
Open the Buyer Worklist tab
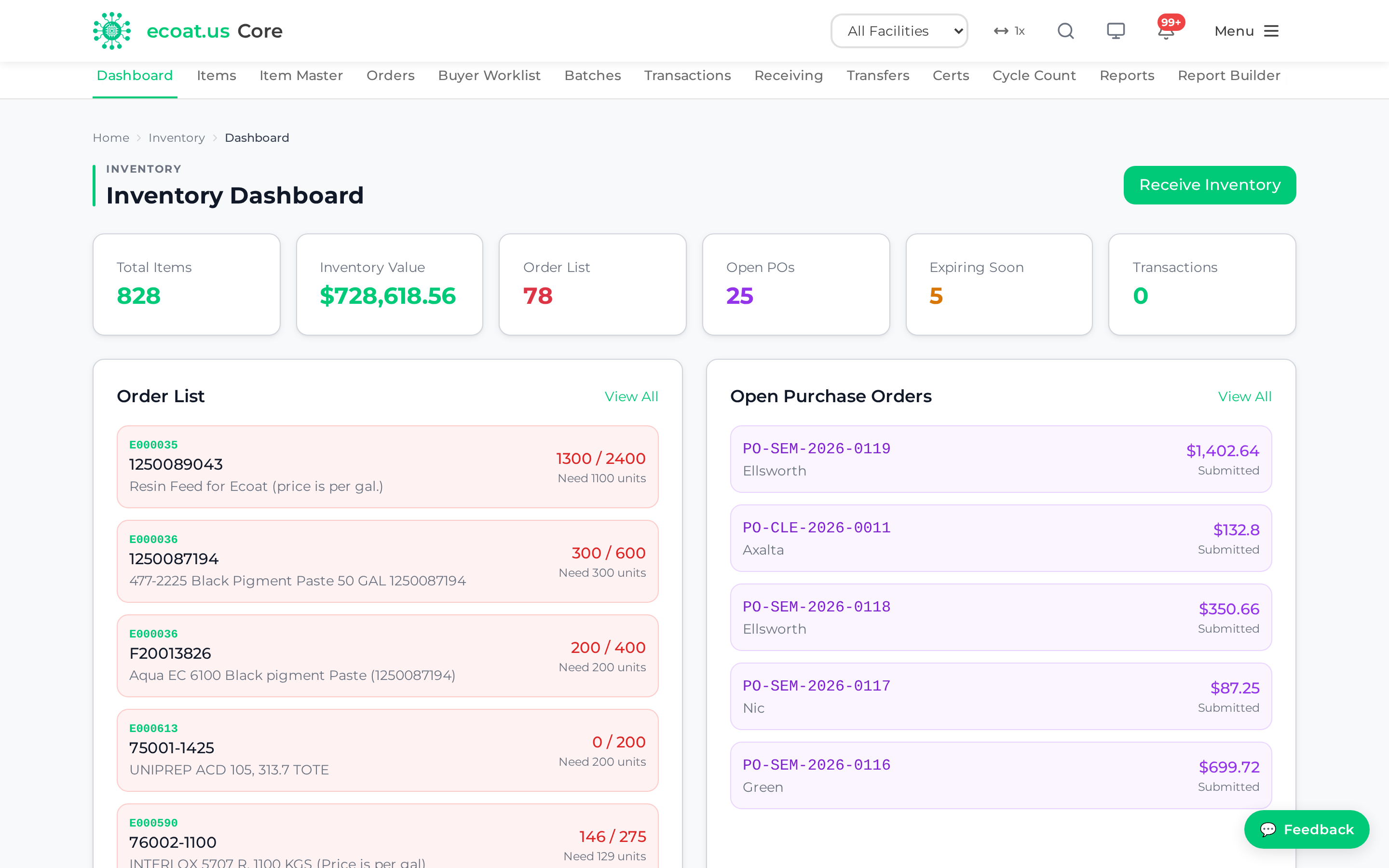(489, 76)
